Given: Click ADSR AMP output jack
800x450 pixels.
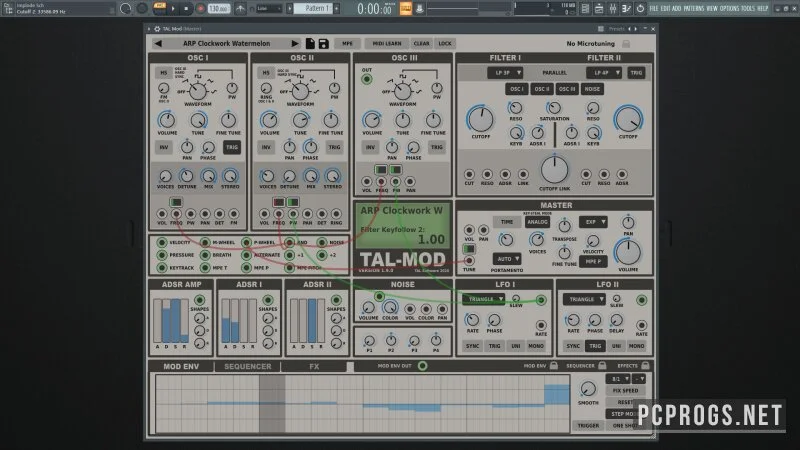Looking at the screenshot, I should click(199, 300).
